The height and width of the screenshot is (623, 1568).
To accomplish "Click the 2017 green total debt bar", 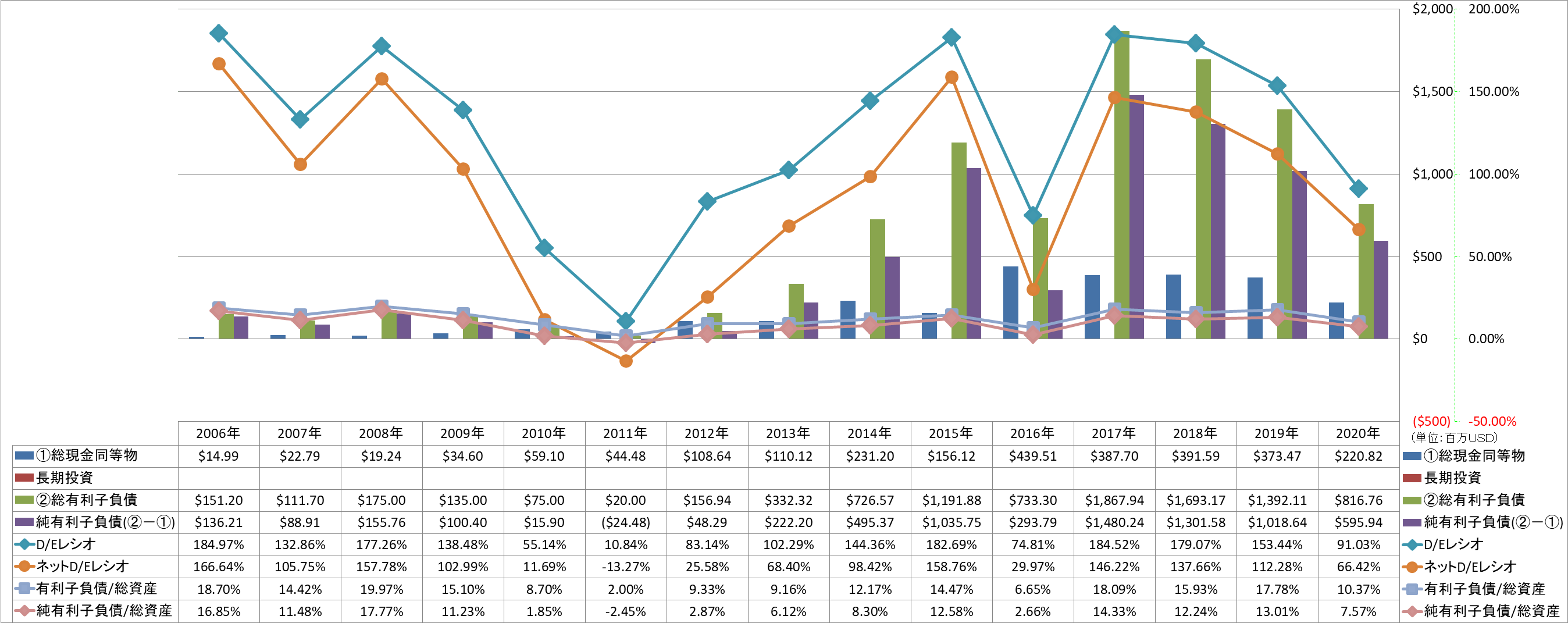I will click(x=1122, y=184).
